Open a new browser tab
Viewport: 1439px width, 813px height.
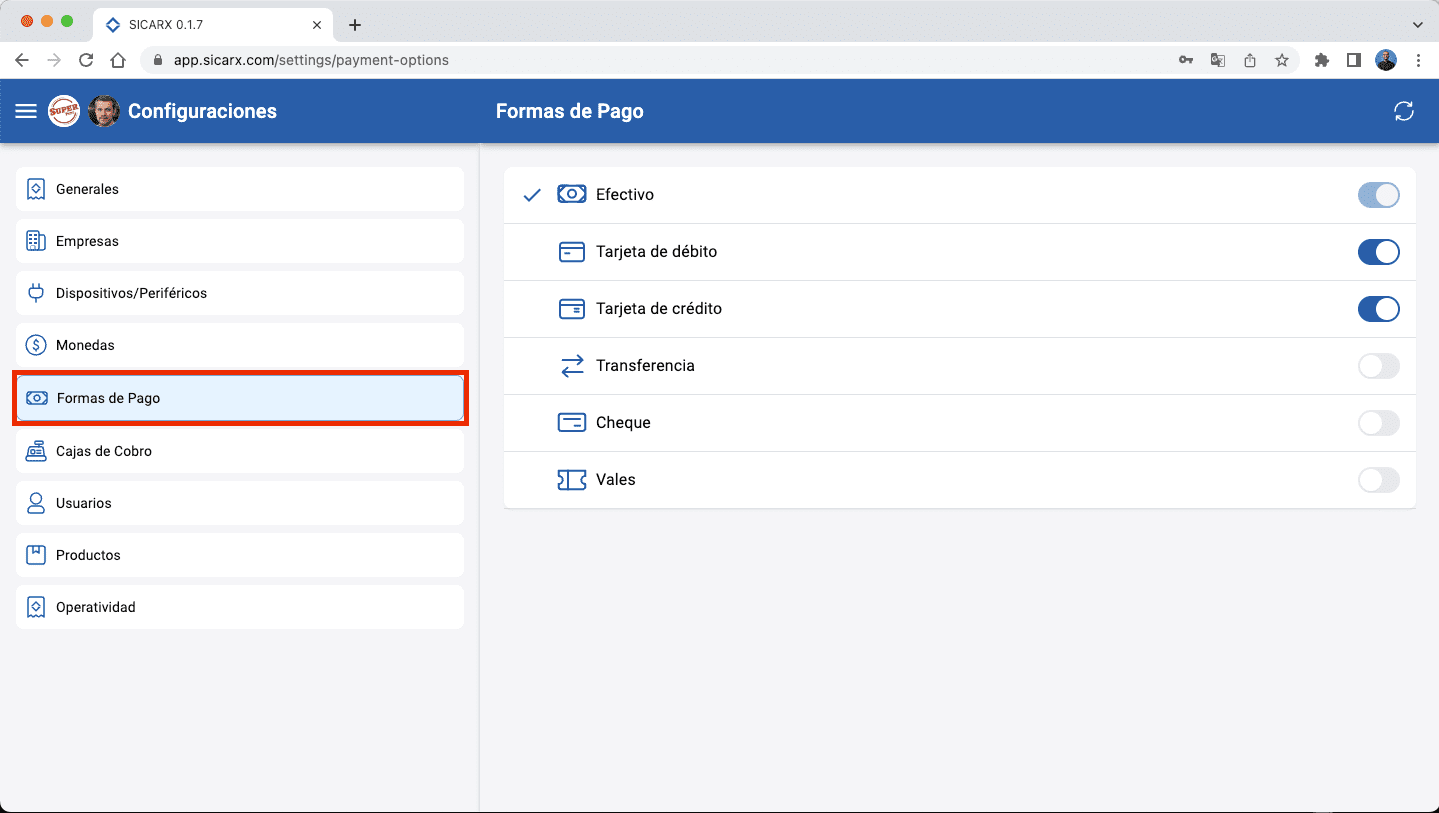[x=355, y=24]
